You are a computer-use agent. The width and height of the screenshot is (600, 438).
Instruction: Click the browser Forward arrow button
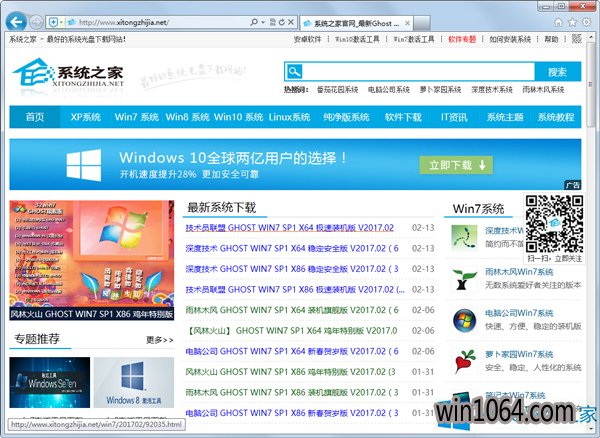click(36, 22)
